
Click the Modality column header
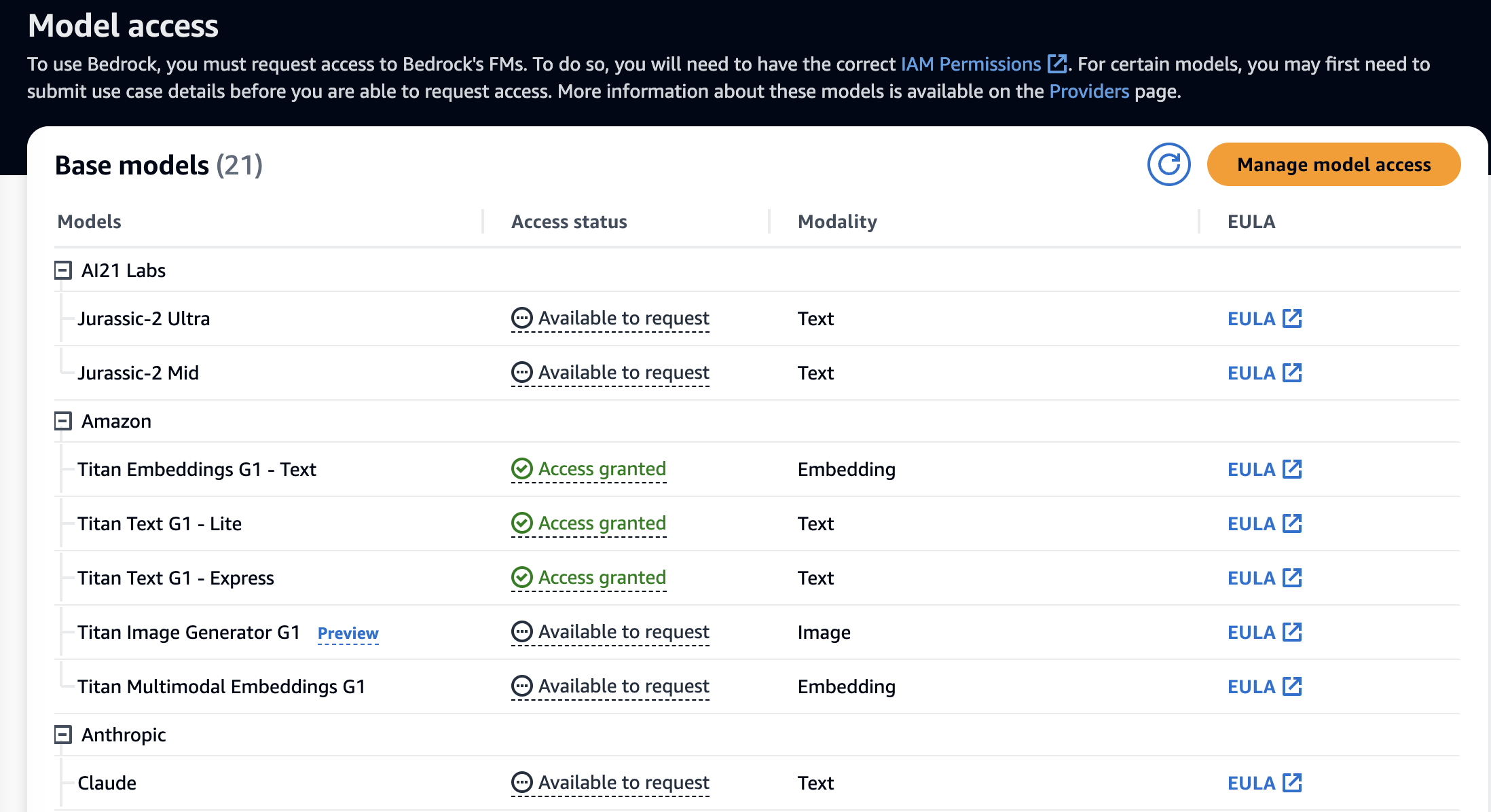(836, 221)
